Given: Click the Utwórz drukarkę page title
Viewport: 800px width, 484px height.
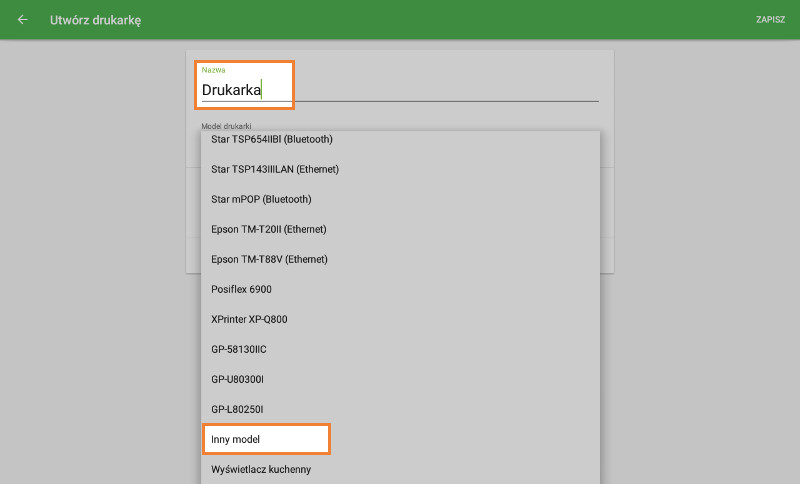Looking at the screenshot, I should (95, 20).
